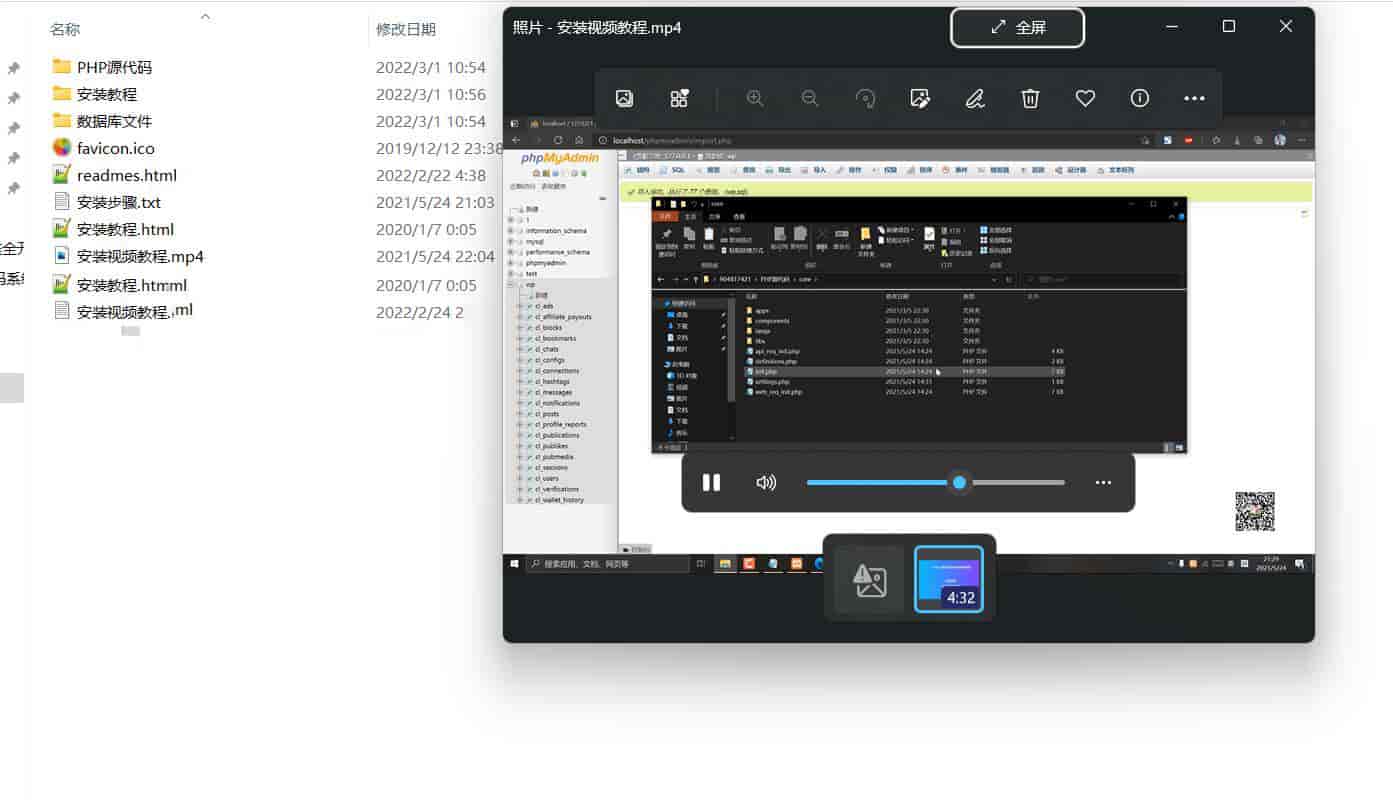
Task: Show file info panel
Action: (x=1139, y=98)
